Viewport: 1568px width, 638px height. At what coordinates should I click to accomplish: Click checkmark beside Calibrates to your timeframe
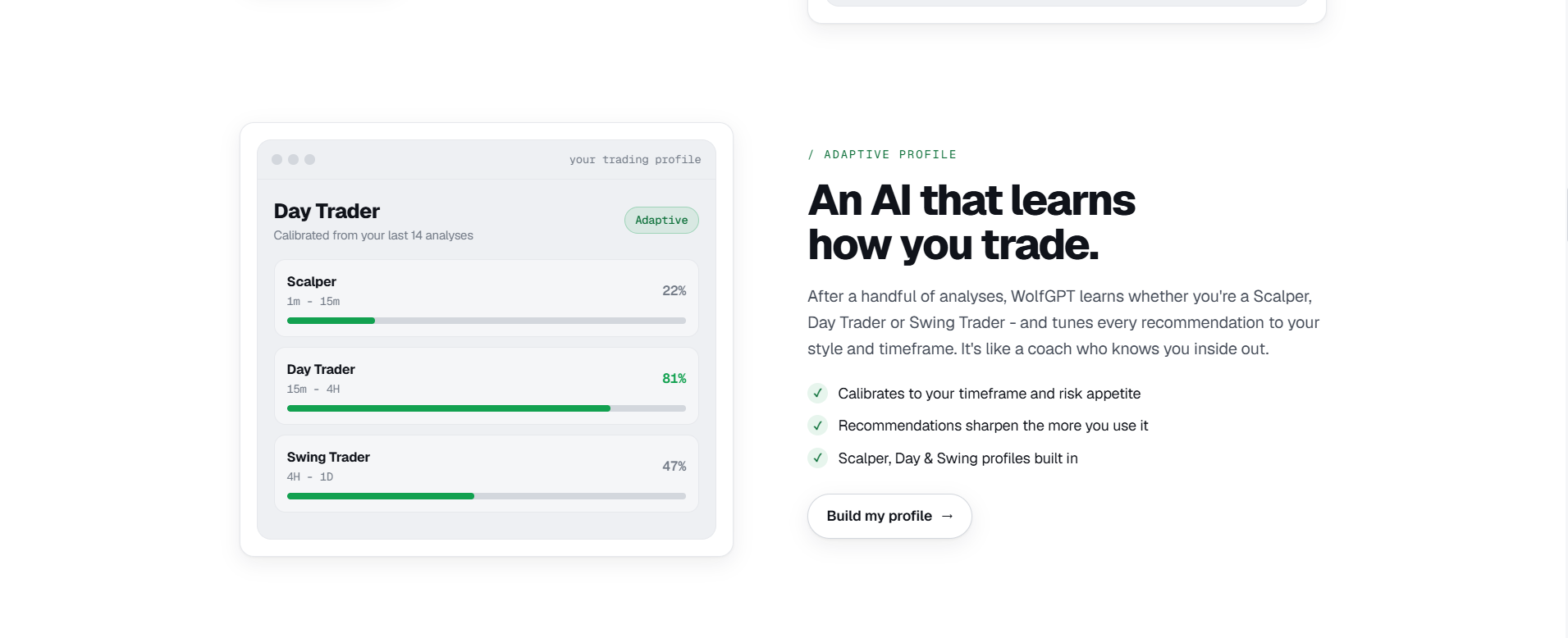[x=817, y=393]
